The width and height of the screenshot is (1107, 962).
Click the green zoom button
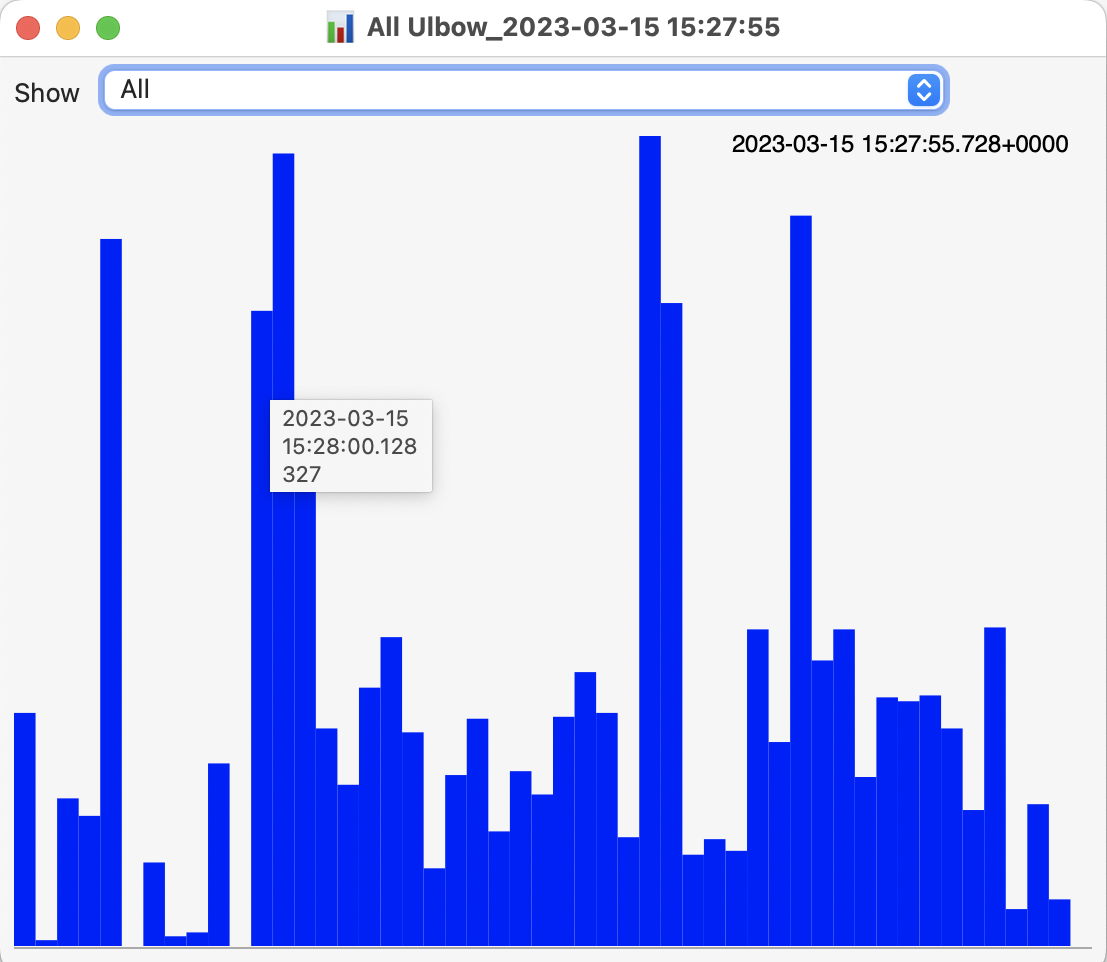pos(107,28)
